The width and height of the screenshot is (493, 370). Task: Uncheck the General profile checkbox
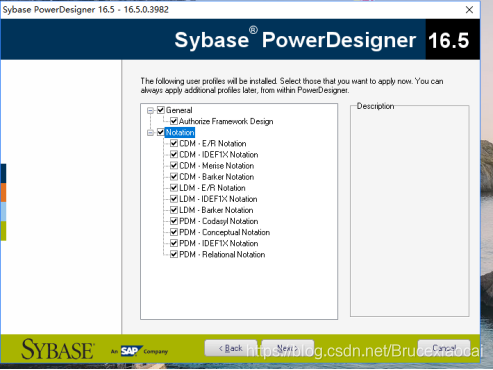point(161,110)
